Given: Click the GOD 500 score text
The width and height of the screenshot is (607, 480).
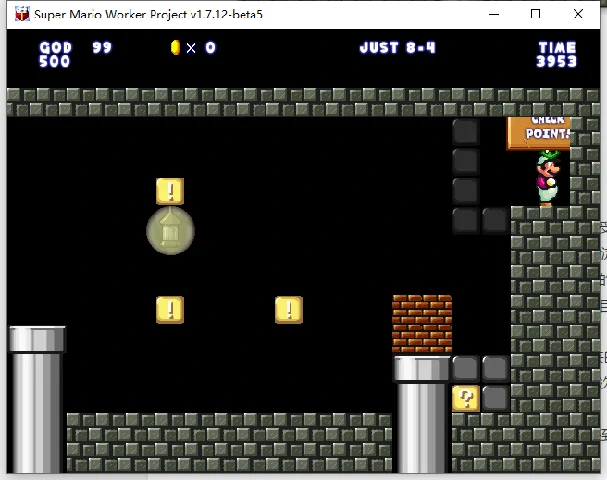Looking at the screenshot, I should [x=55, y=55].
